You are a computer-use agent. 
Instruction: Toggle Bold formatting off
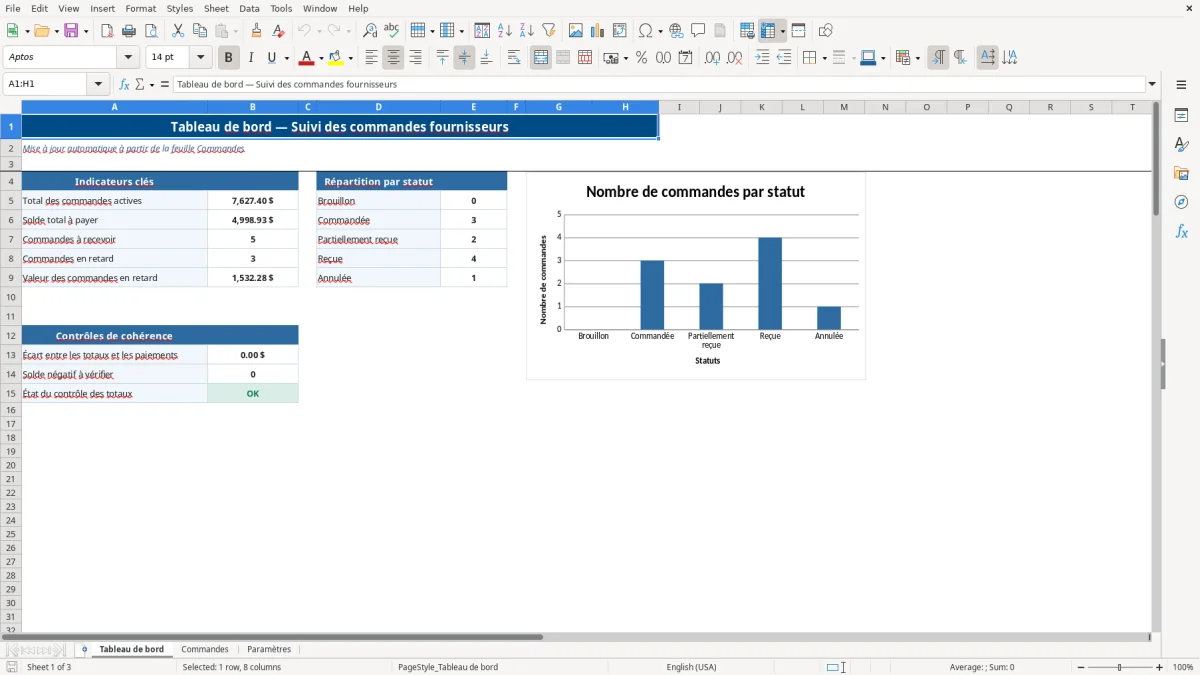coord(228,58)
